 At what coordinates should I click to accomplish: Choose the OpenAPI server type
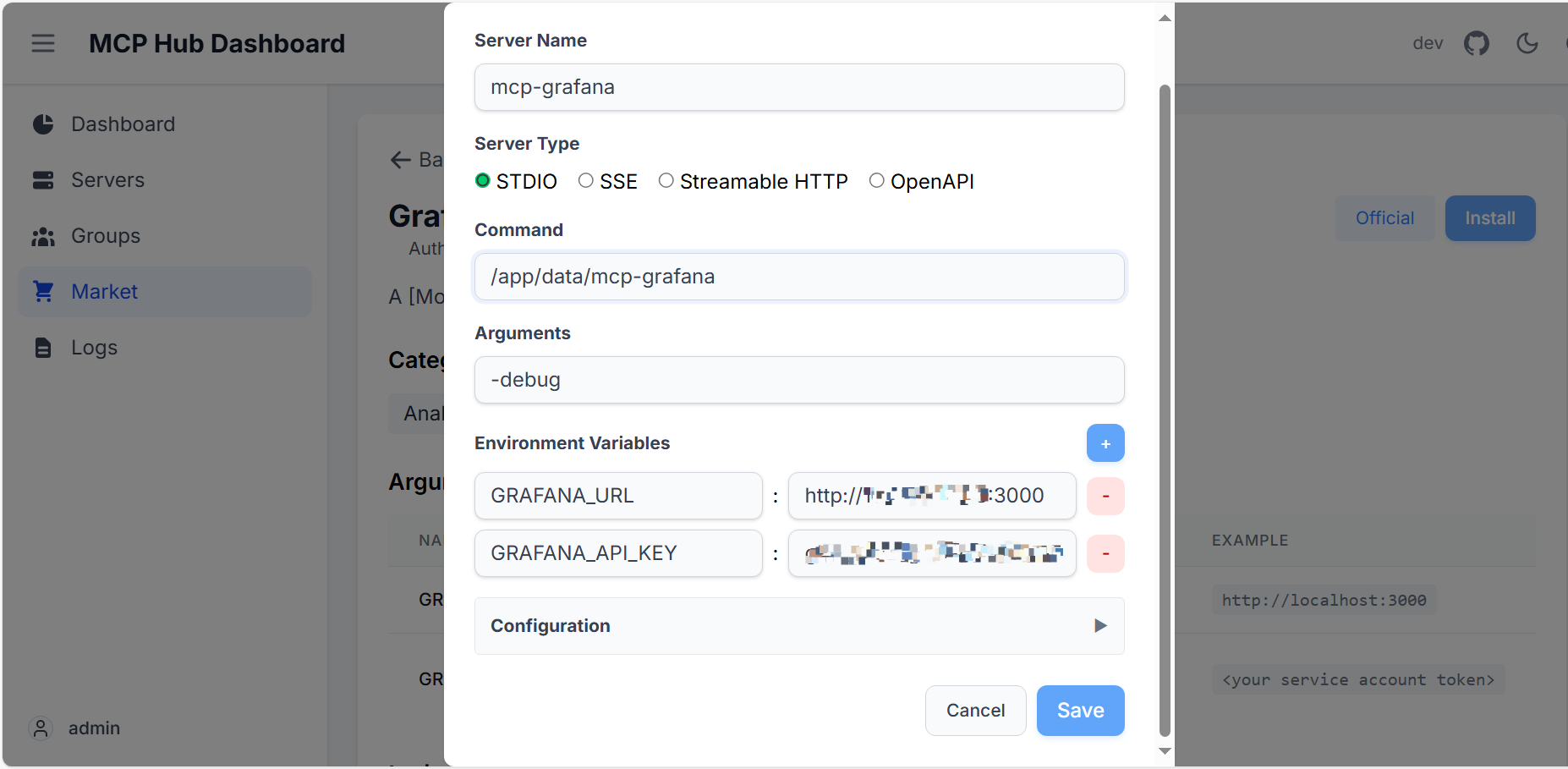point(877,180)
